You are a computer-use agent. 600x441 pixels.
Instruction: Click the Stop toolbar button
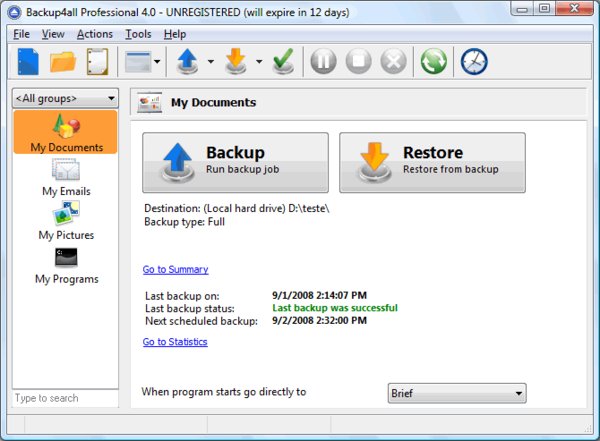pos(359,61)
